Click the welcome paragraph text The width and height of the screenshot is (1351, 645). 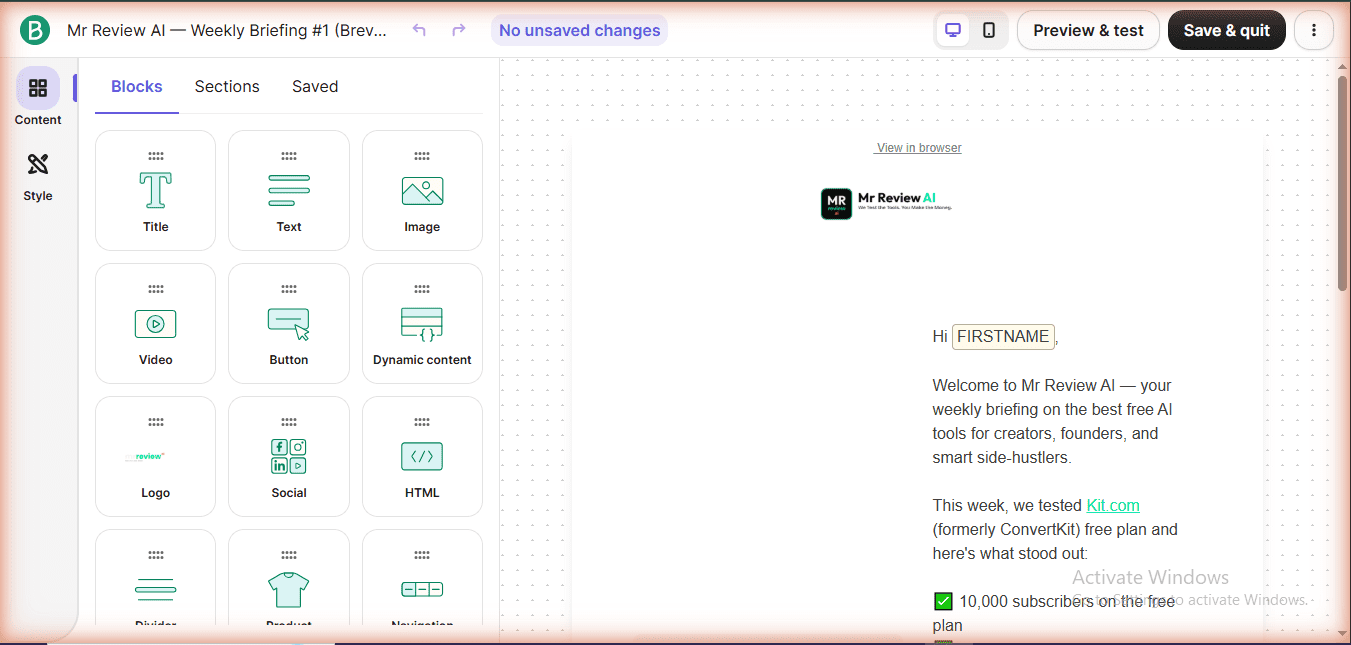(1052, 421)
